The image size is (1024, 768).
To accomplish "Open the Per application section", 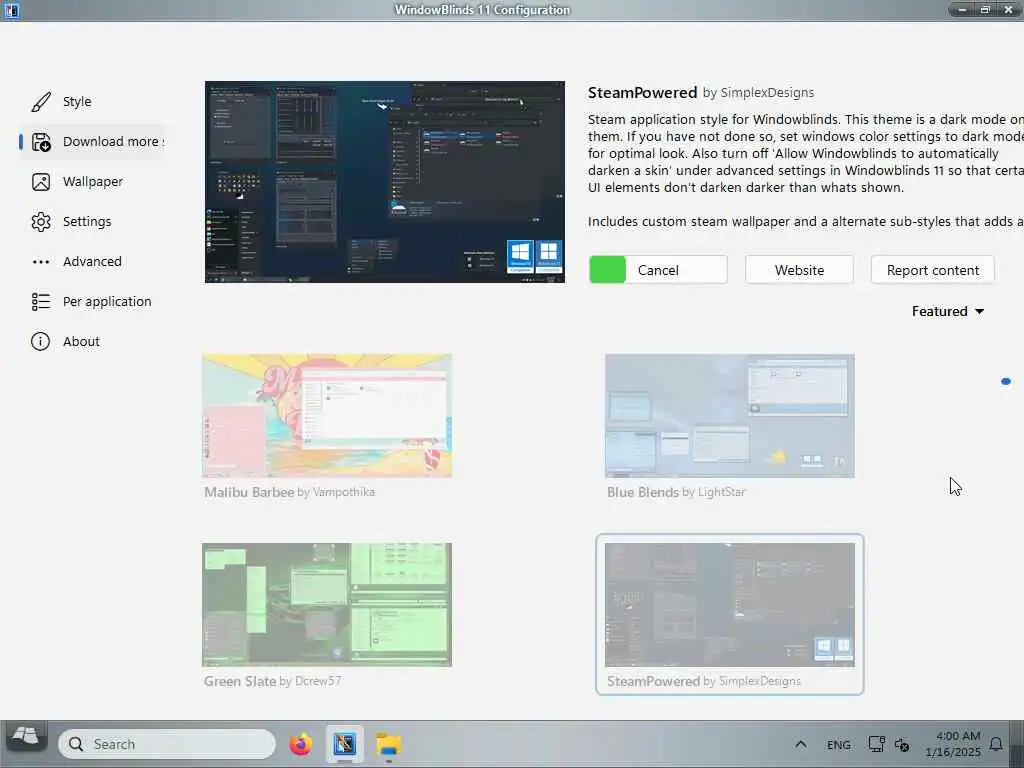I will pos(107,302).
